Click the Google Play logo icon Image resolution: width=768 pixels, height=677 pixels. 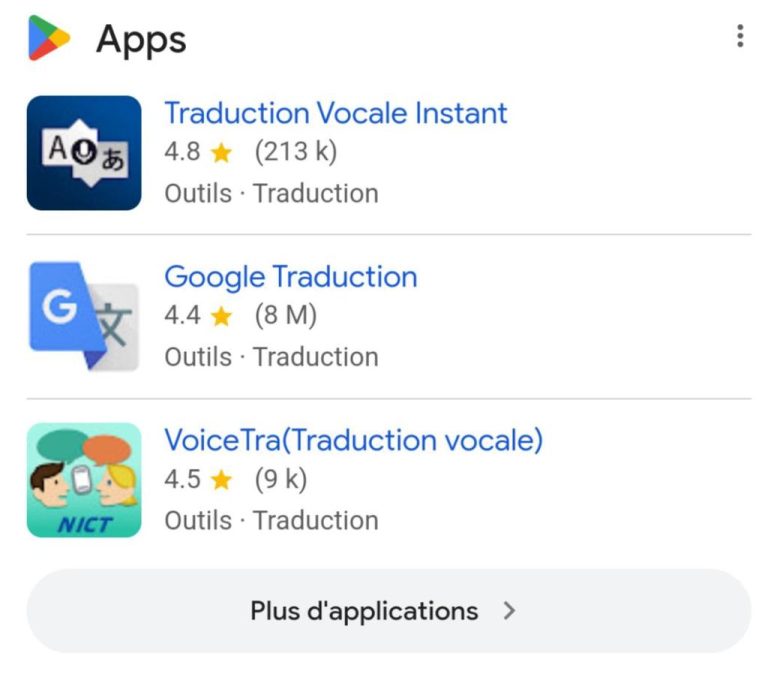tap(49, 38)
